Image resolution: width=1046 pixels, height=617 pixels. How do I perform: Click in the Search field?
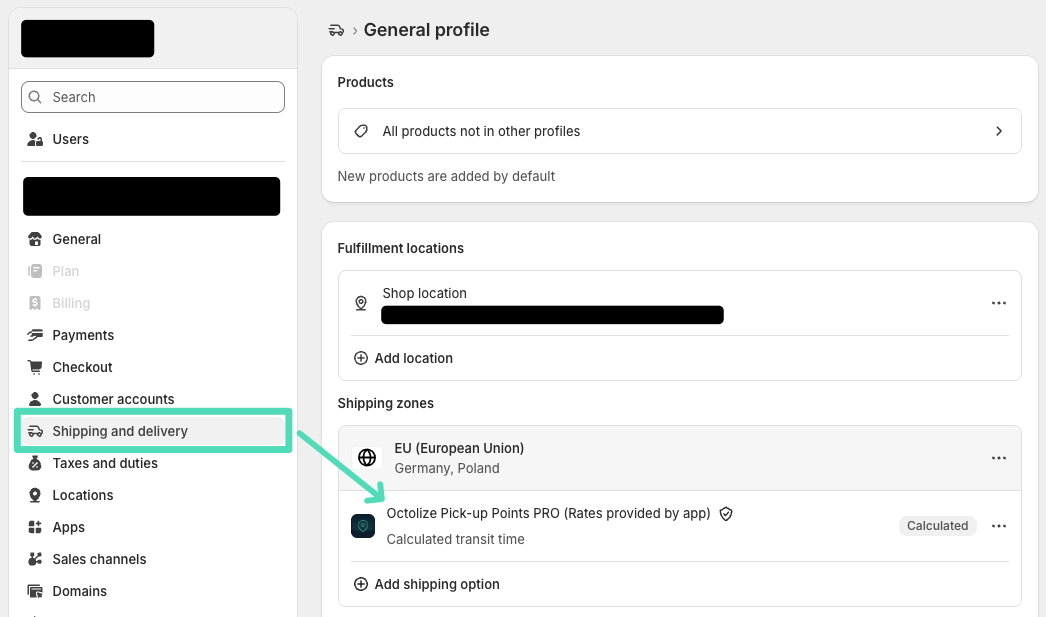[153, 97]
